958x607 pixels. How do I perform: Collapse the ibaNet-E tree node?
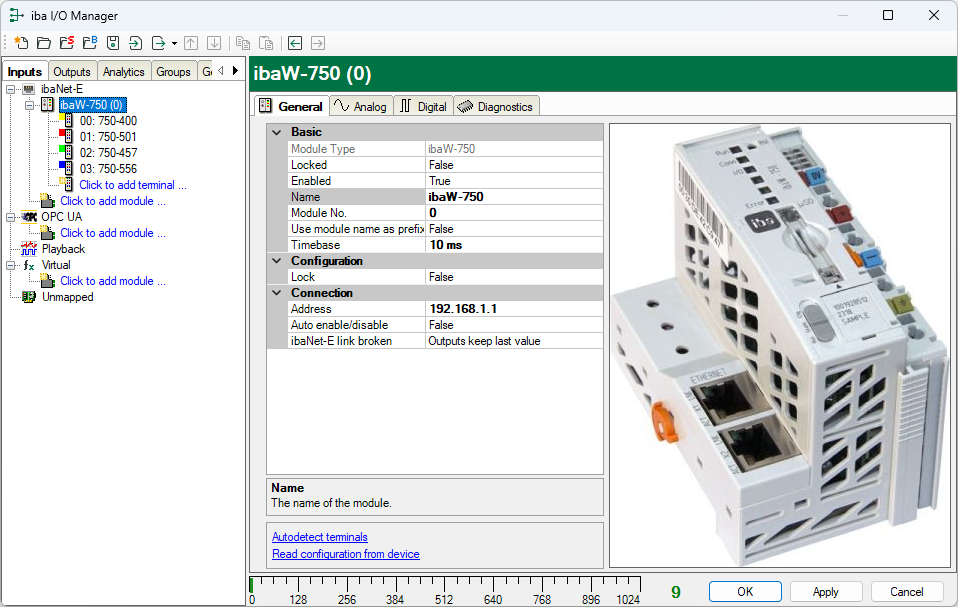(10, 89)
